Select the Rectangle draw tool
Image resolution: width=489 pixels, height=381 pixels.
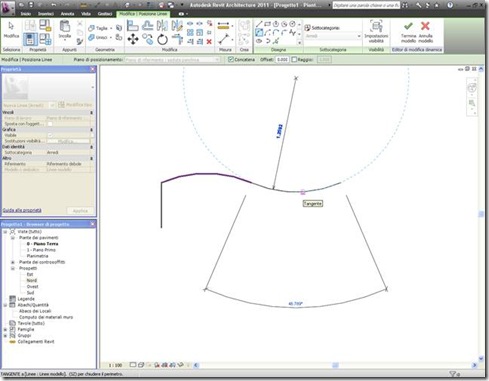pos(267,24)
